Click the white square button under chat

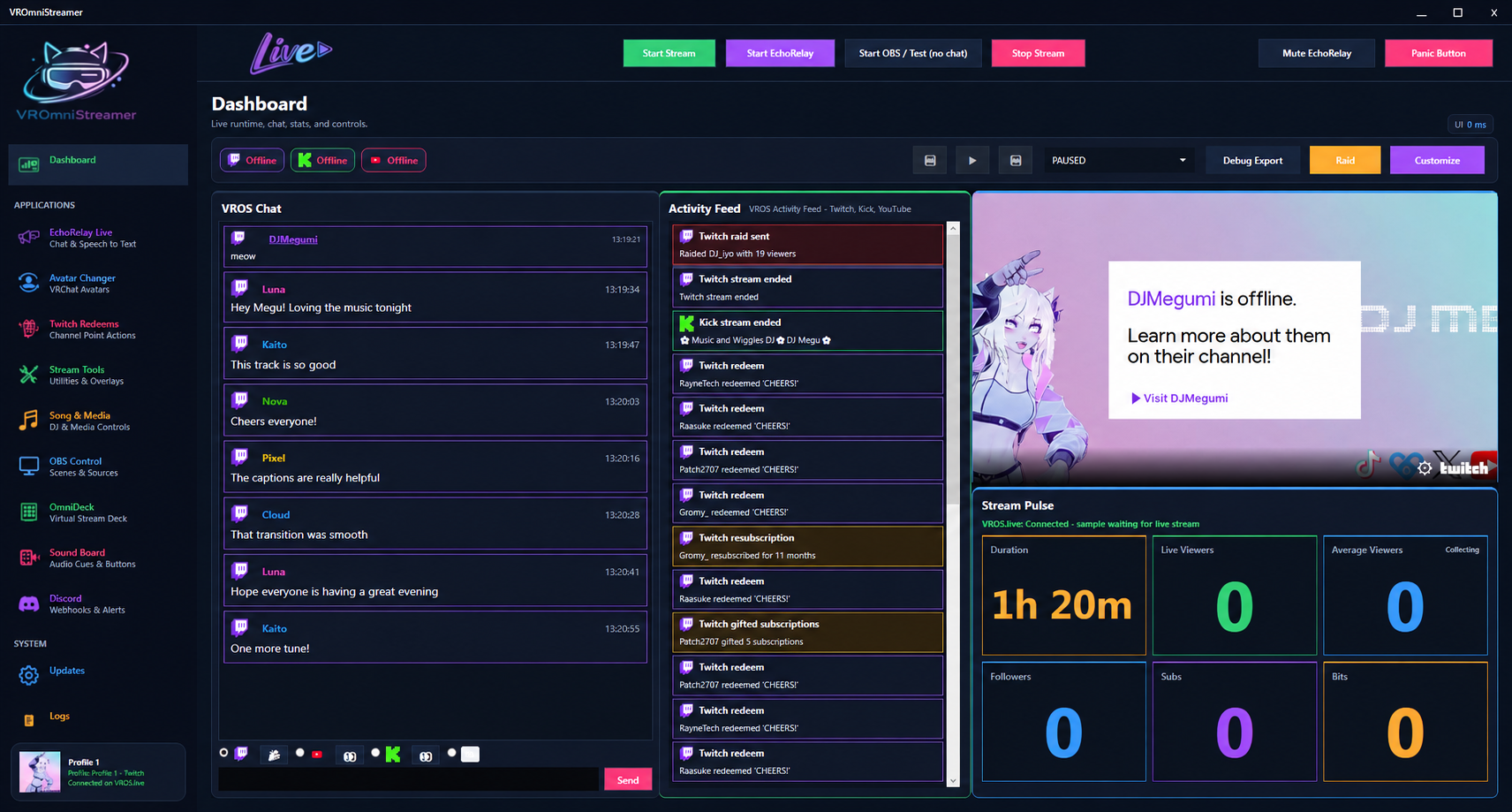tap(470, 754)
